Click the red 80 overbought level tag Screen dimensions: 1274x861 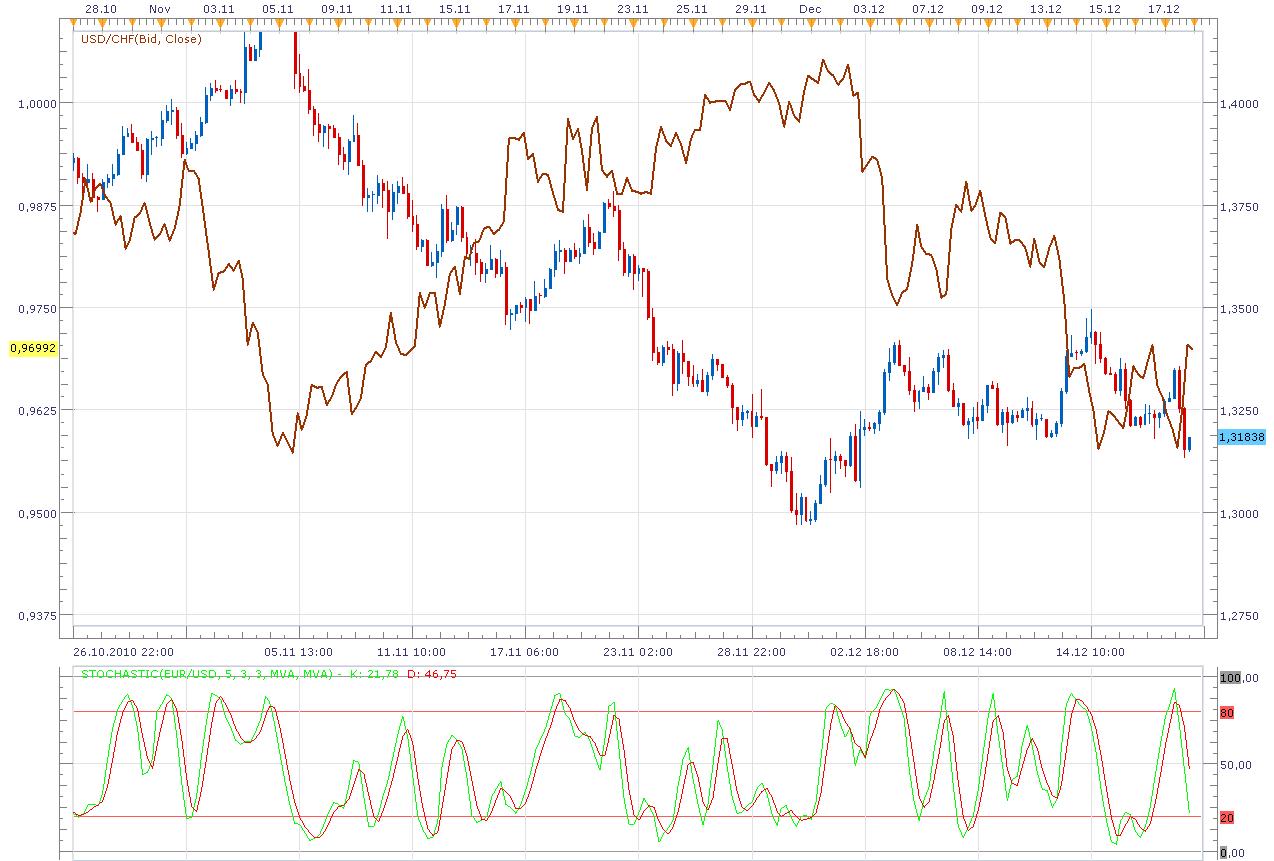pyautogui.click(x=1226, y=713)
